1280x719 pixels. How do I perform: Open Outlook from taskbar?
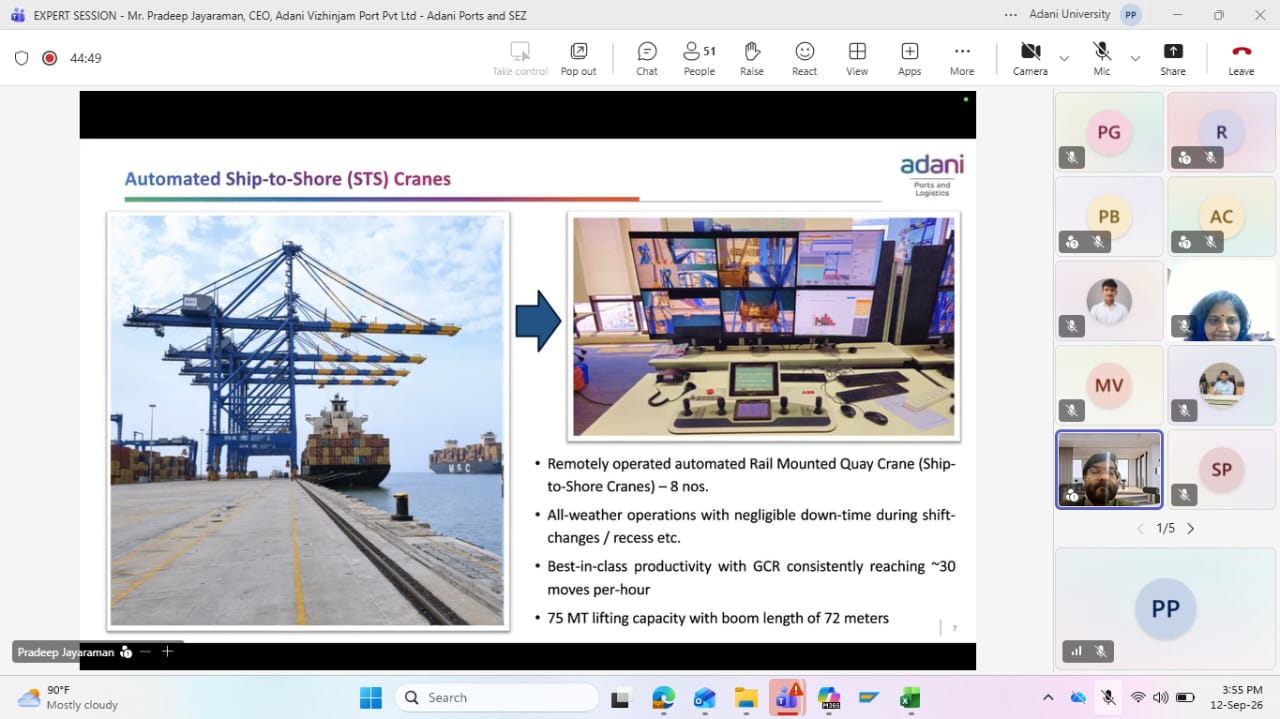[704, 697]
